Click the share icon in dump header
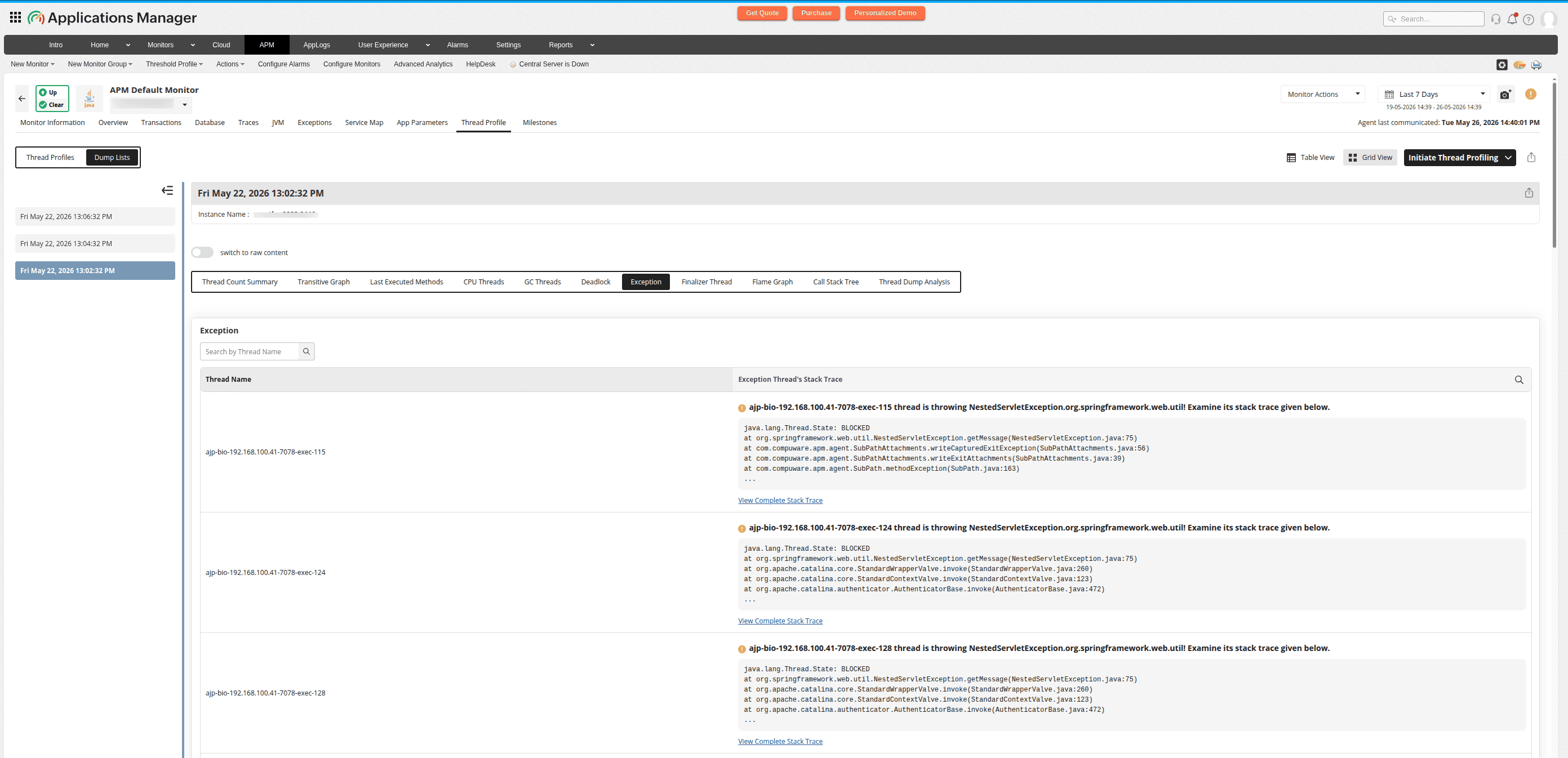Screen dimensions: 1568x758 tap(1529, 193)
